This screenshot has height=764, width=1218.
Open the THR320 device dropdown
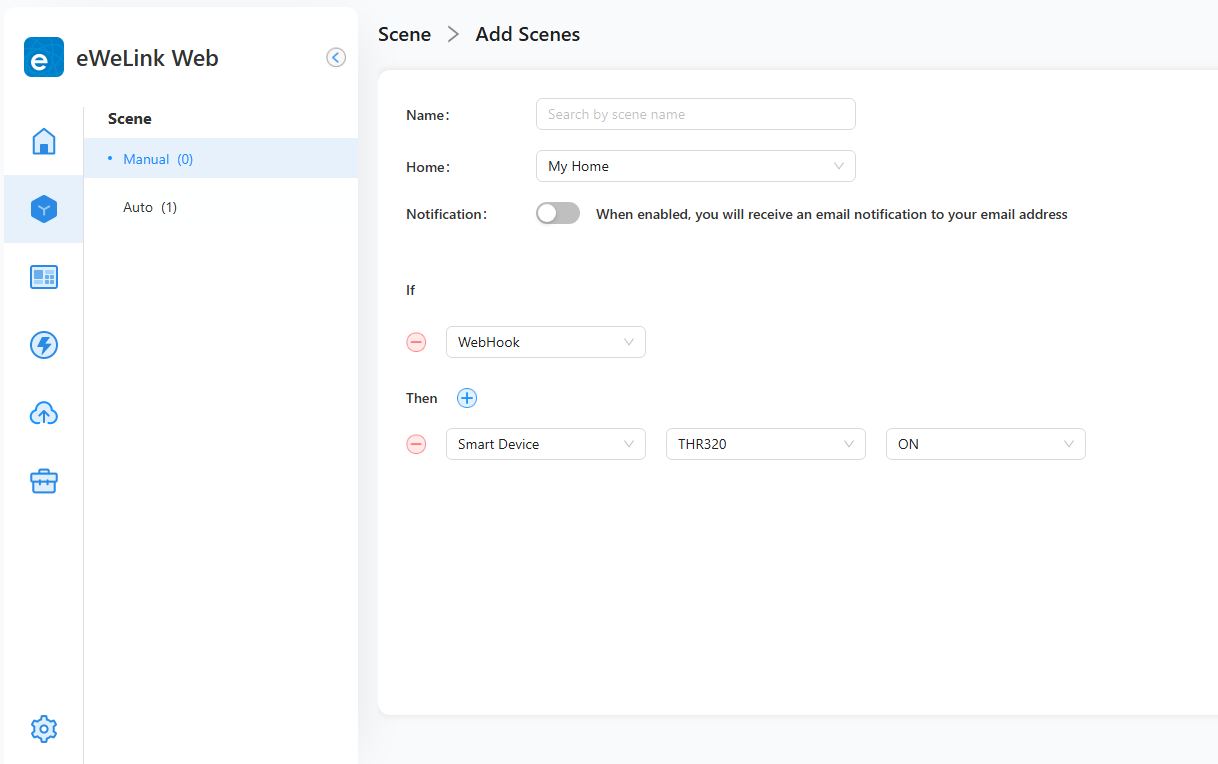click(x=766, y=444)
